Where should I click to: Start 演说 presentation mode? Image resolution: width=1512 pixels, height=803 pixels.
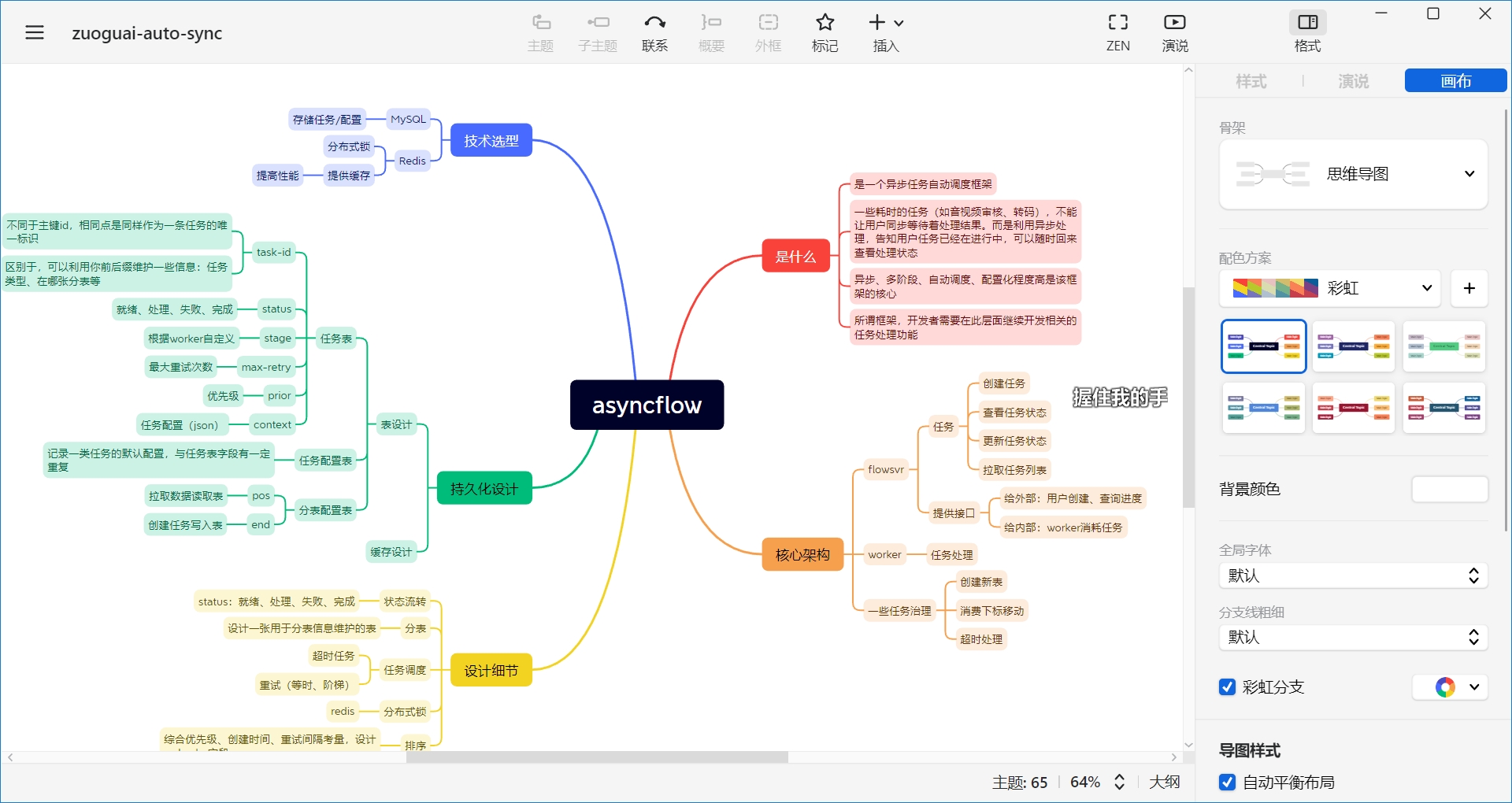1175,32
